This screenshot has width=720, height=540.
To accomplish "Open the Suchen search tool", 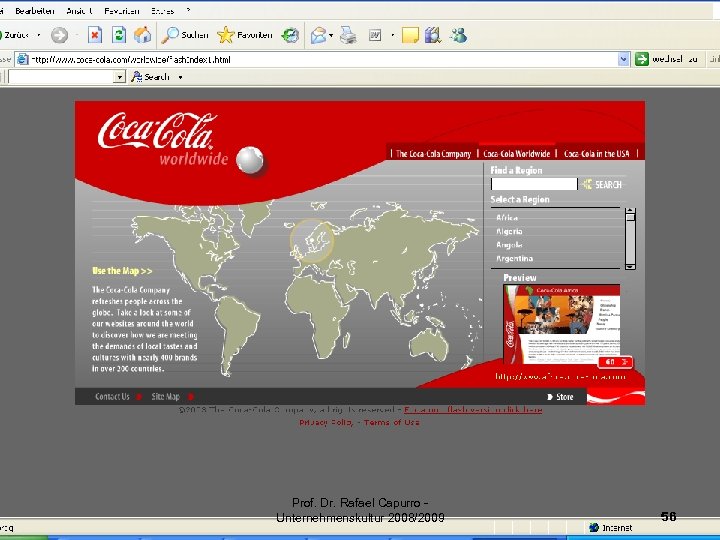I will click(x=185, y=35).
